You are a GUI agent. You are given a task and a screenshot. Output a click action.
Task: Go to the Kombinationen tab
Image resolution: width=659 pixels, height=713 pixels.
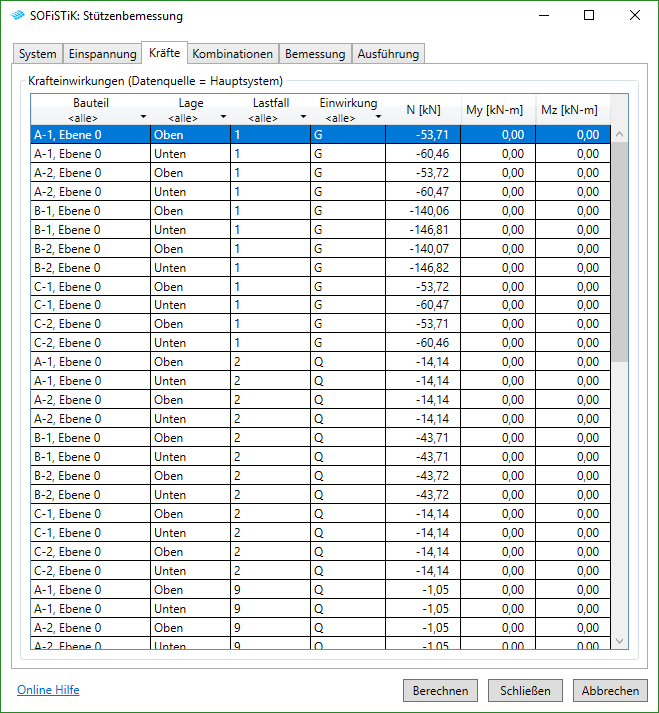[x=232, y=54]
